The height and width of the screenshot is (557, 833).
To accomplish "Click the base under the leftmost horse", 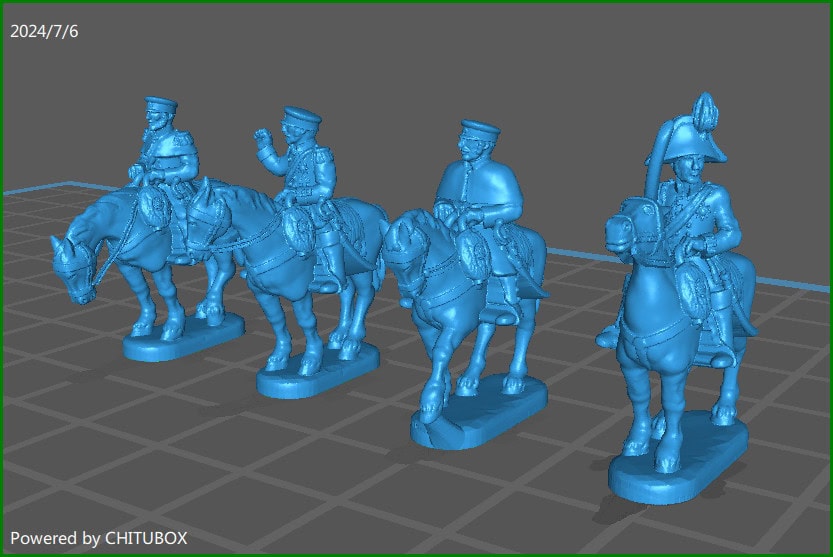I will (x=183, y=338).
